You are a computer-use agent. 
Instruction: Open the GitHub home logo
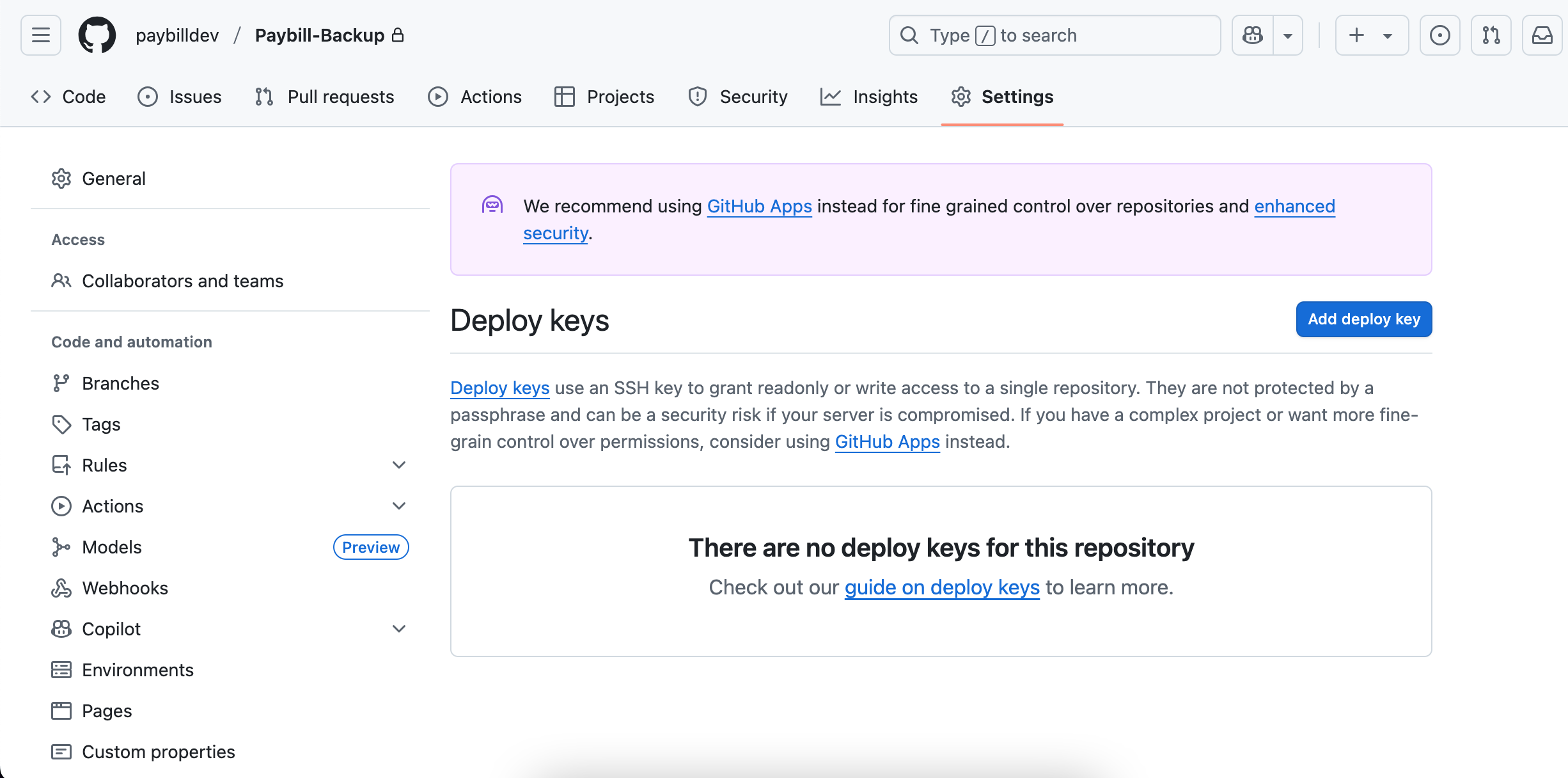coord(96,35)
